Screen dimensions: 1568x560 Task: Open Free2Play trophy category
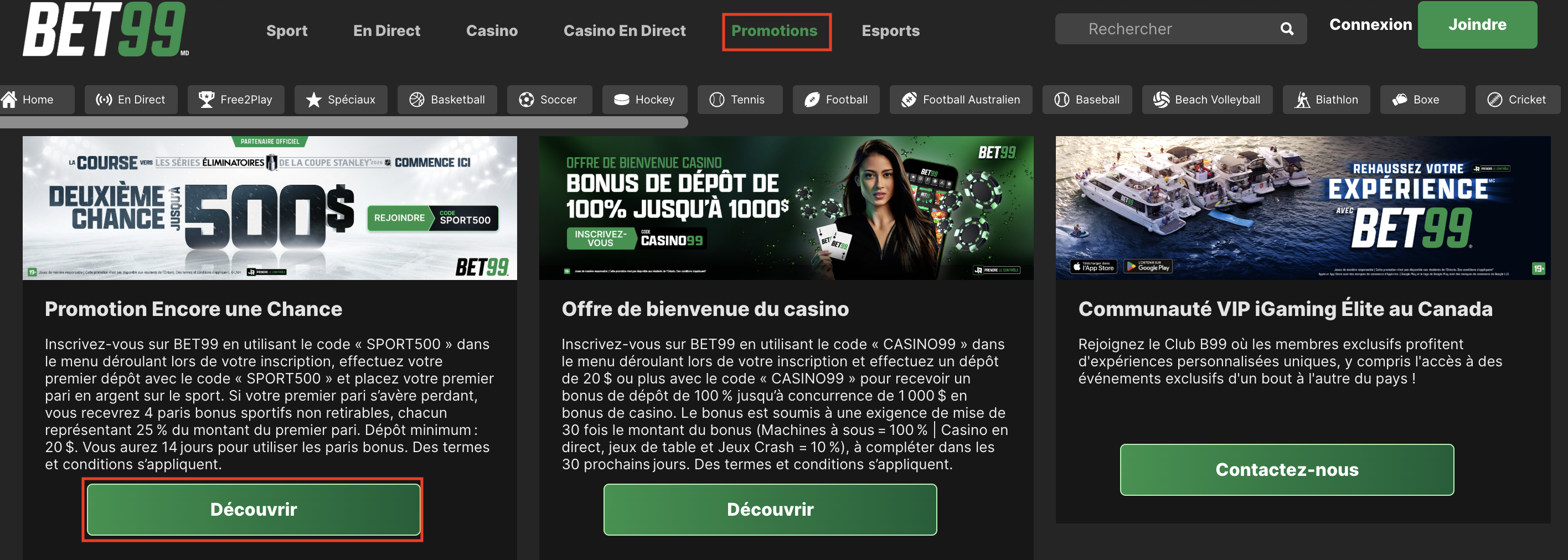(x=235, y=100)
